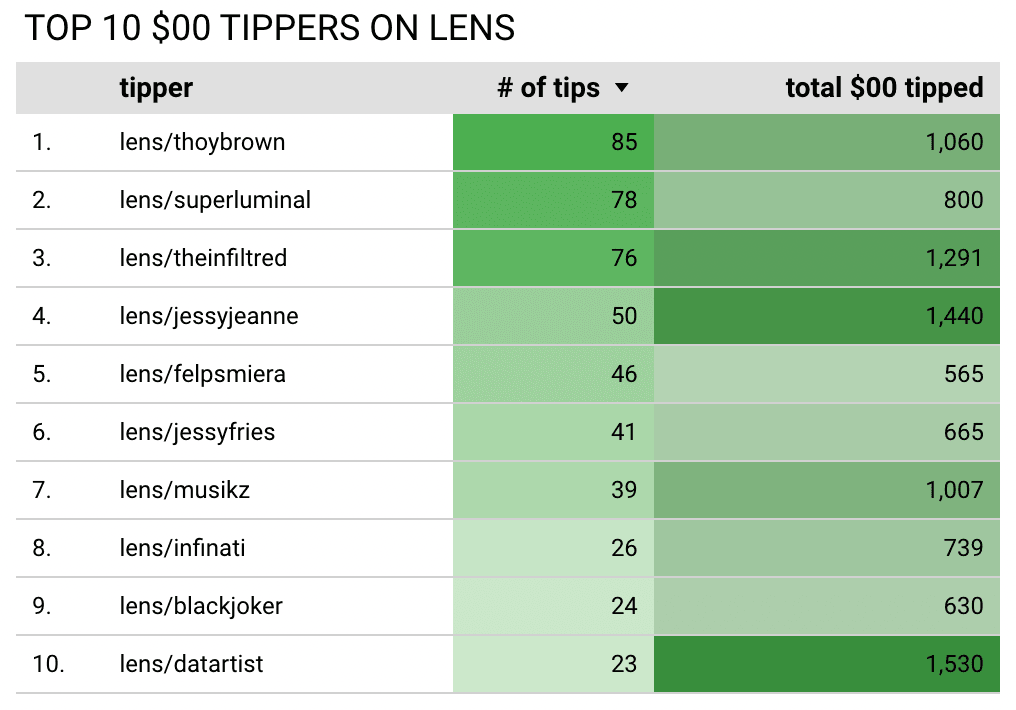Select the lens/superluminal tipper name
Image resolution: width=1016 pixels, height=710 pixels.
[215, 200]
